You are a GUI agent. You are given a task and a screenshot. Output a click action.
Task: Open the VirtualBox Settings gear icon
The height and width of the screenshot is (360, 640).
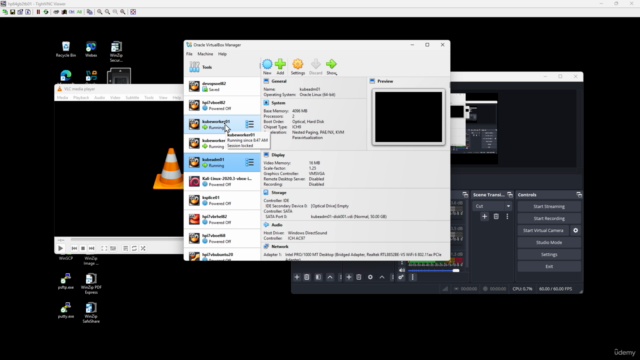pos(298,64)
